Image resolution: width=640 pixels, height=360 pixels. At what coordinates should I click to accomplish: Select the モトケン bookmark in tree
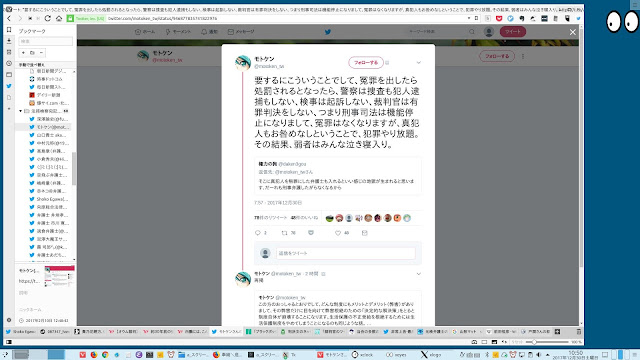pyautogui.click(x=49, y=127)
